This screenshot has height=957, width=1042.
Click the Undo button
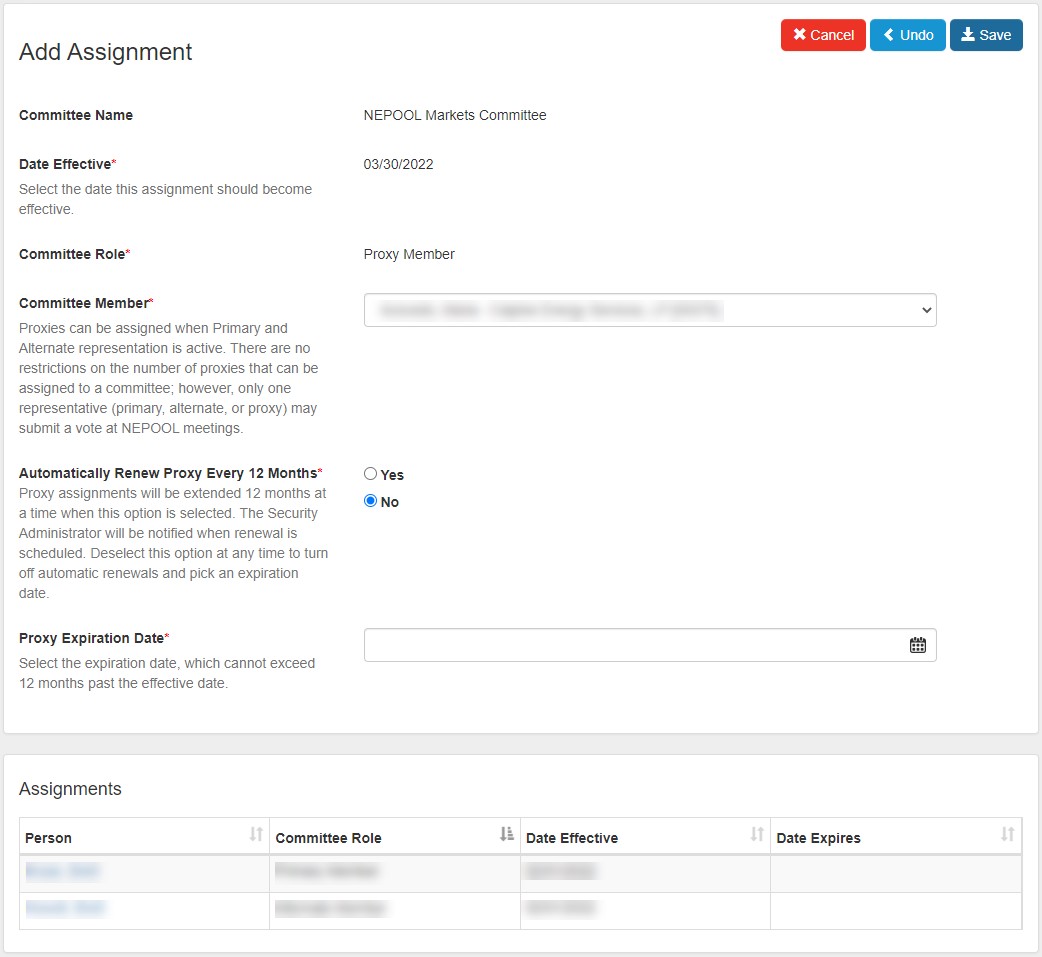point(907,34)
